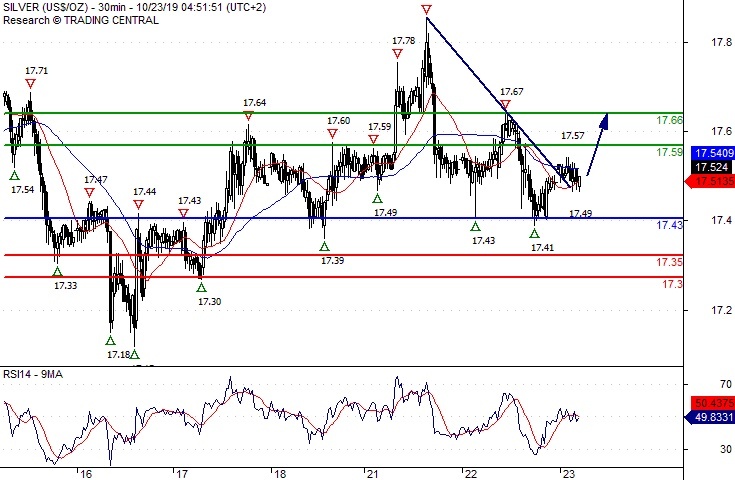Select the green 17.66 resistance level label
The width and height of the screenshot is (735, 480).
(x=669, y=120)
